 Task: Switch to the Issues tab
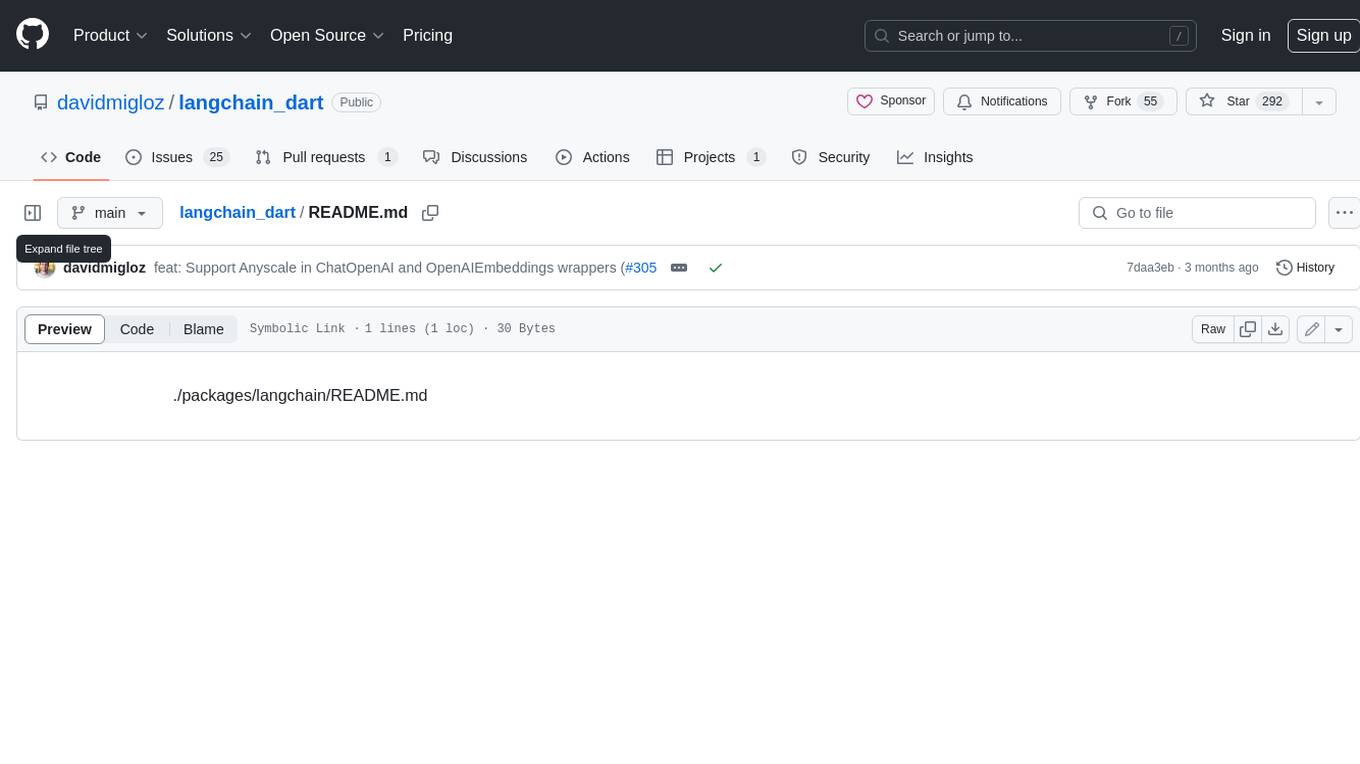click(x=177, y=157)
